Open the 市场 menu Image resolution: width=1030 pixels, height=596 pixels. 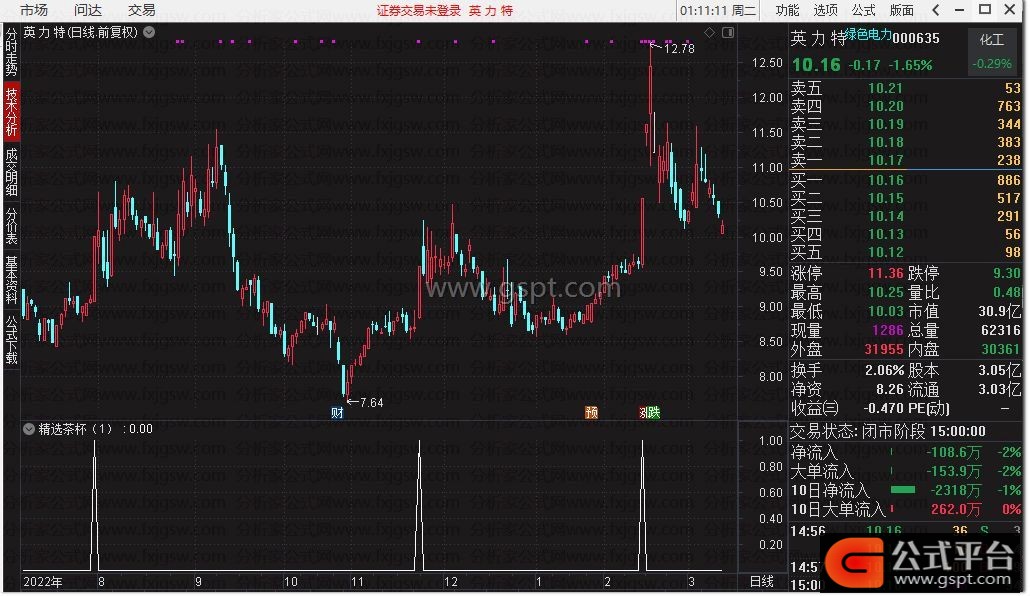coord(34,10)
